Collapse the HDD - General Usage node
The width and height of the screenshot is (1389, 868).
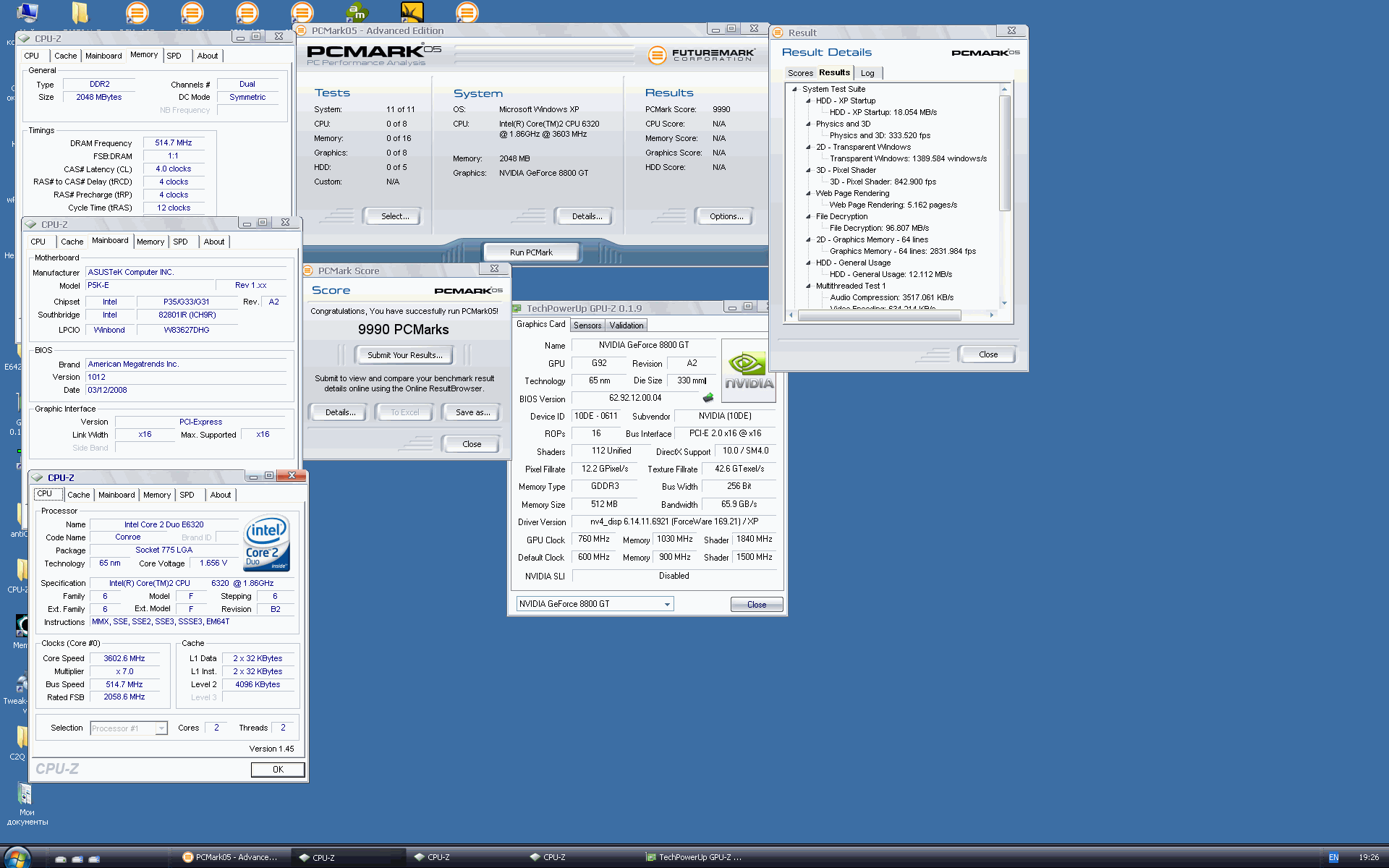(808, 263)
